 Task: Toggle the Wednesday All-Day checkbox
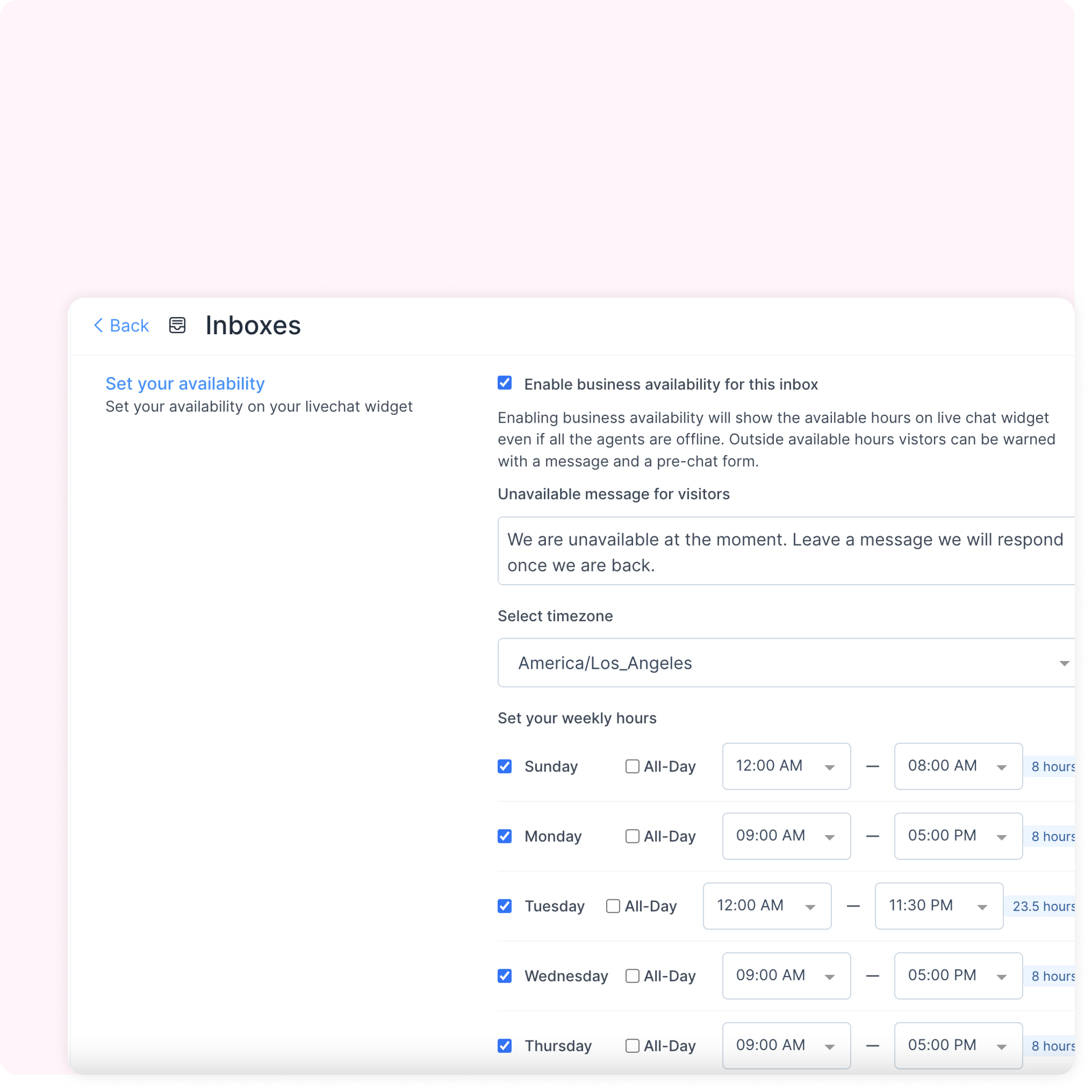click(630, 975)
